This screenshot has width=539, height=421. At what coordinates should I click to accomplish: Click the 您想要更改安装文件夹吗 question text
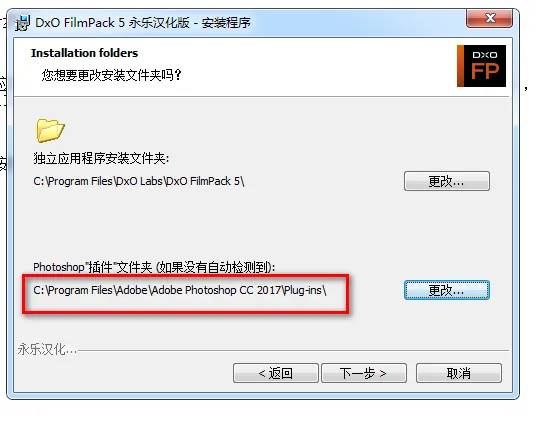point(111,75)
